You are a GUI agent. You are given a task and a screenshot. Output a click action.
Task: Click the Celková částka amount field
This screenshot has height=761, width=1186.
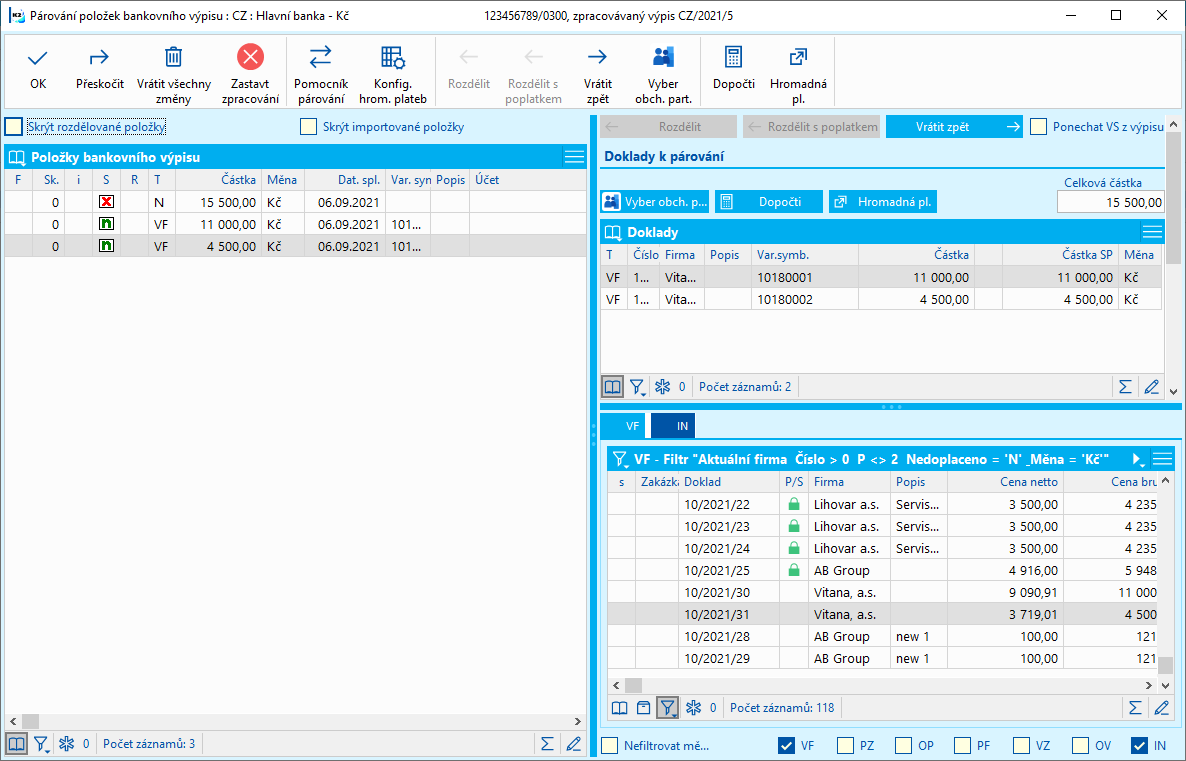coord(1110,202)
